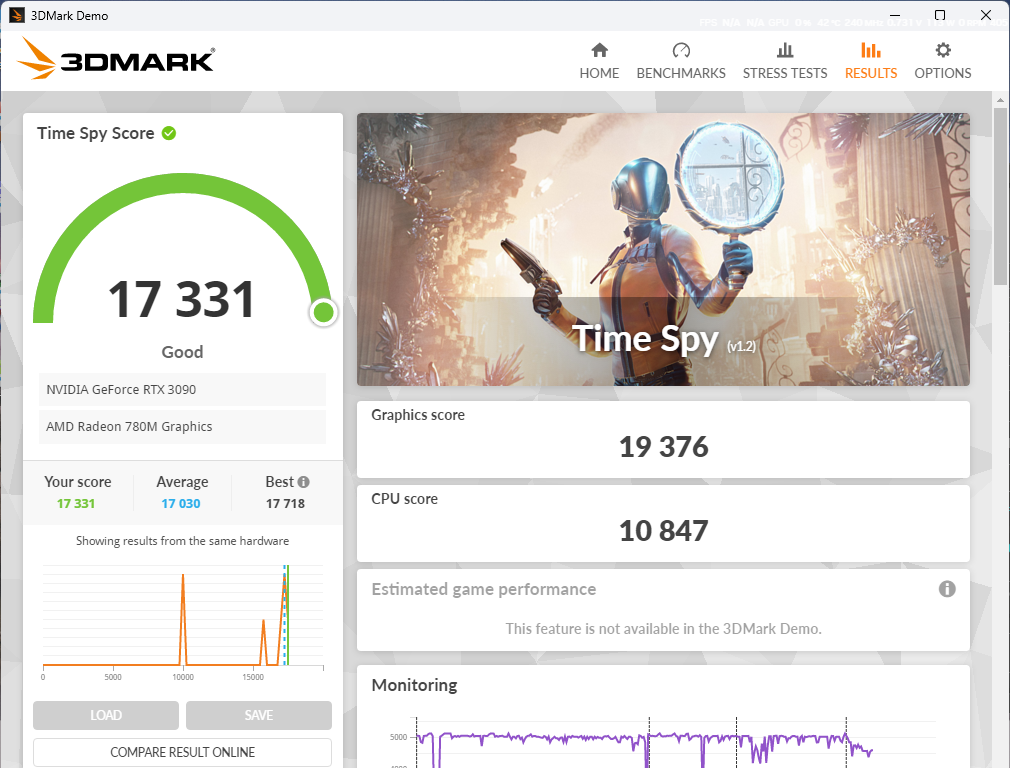The image size is (1010, 768).
Task: Click the info icon next to Best score
Action: [303, 482]
